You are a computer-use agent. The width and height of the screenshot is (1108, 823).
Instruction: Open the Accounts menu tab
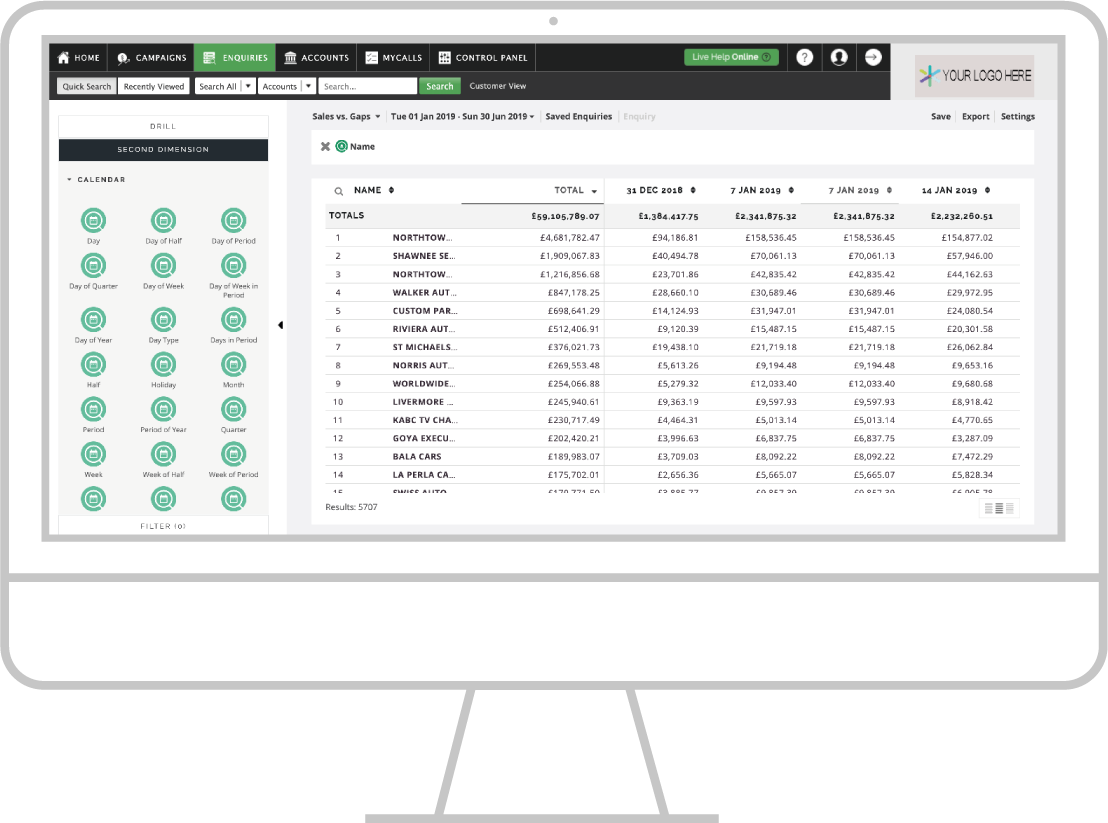point(317,58)
